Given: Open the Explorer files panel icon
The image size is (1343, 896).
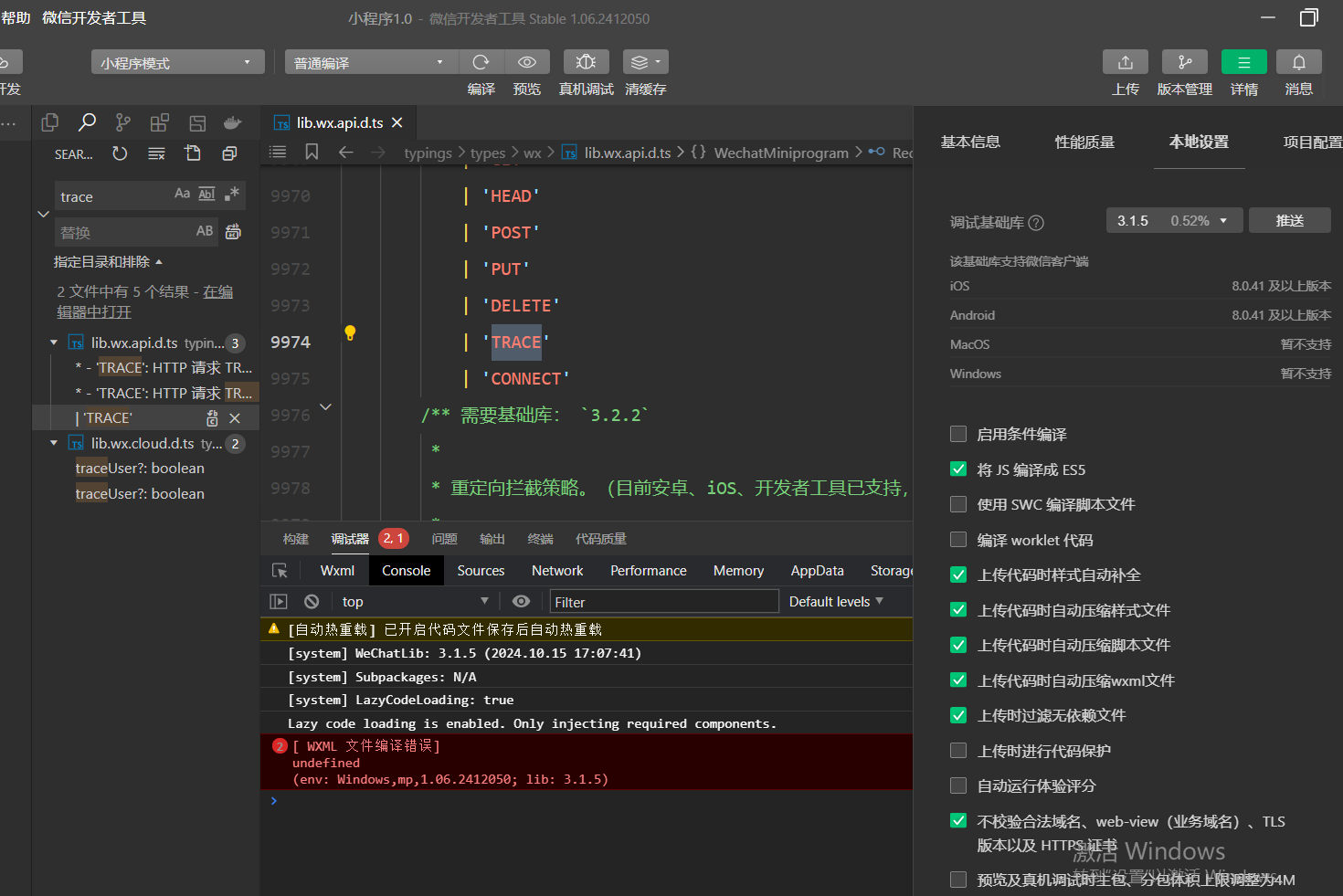Looking at the screenshot, I should (50, 122).
